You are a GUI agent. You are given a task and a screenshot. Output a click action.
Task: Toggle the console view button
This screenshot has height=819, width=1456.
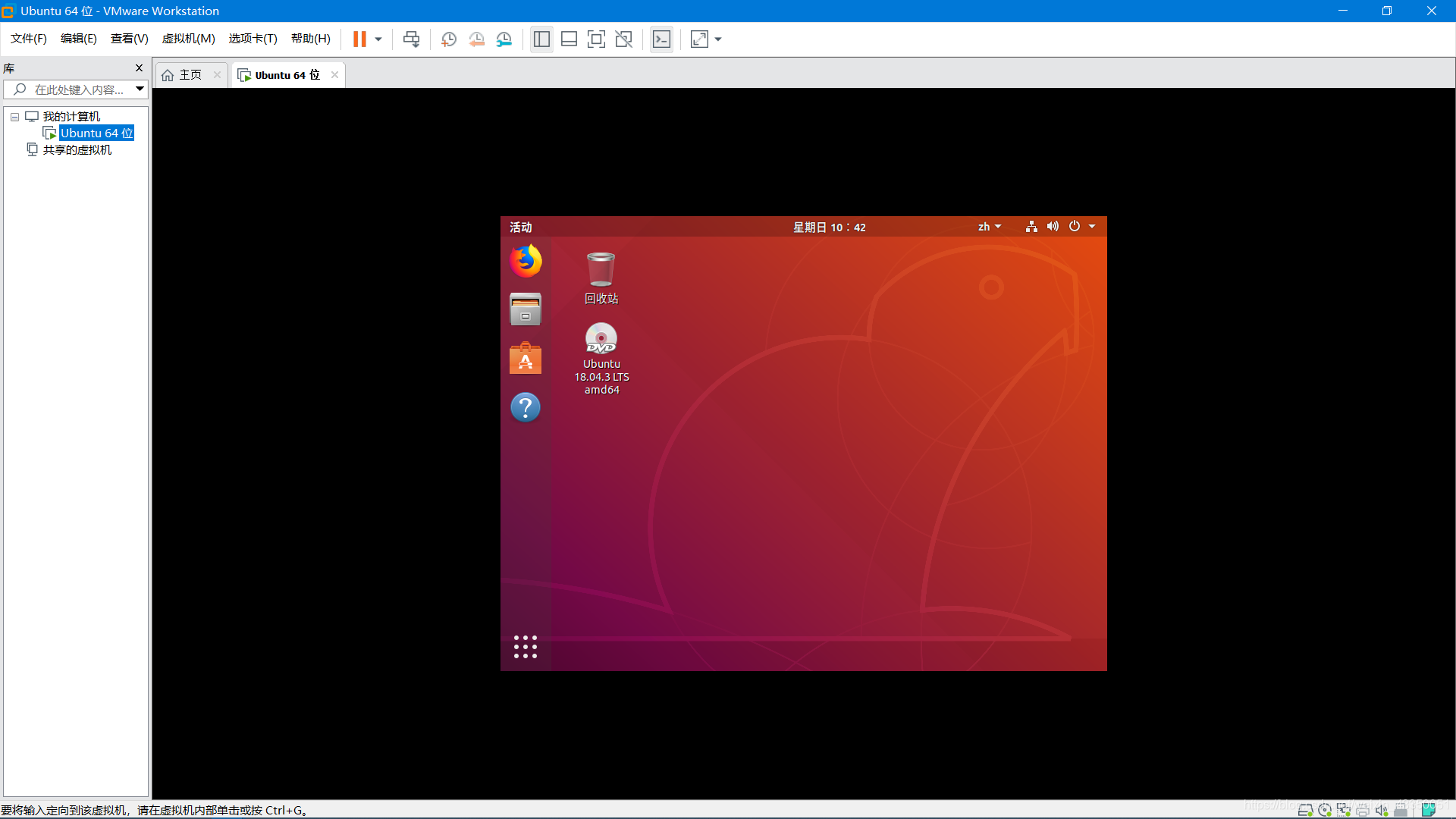click(661, 39)
